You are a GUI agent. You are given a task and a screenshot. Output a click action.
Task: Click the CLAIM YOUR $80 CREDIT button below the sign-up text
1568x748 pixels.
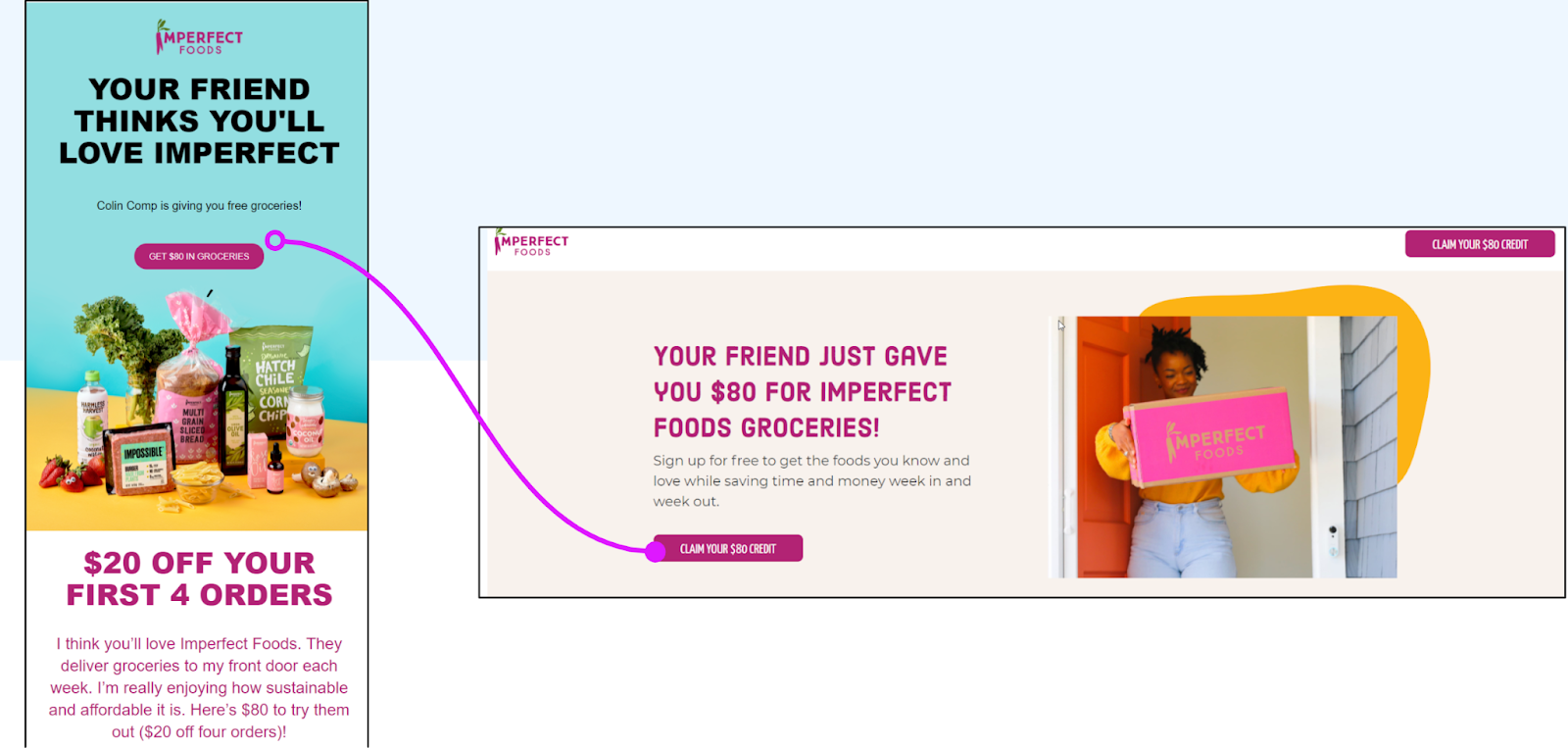coord(728,548)
